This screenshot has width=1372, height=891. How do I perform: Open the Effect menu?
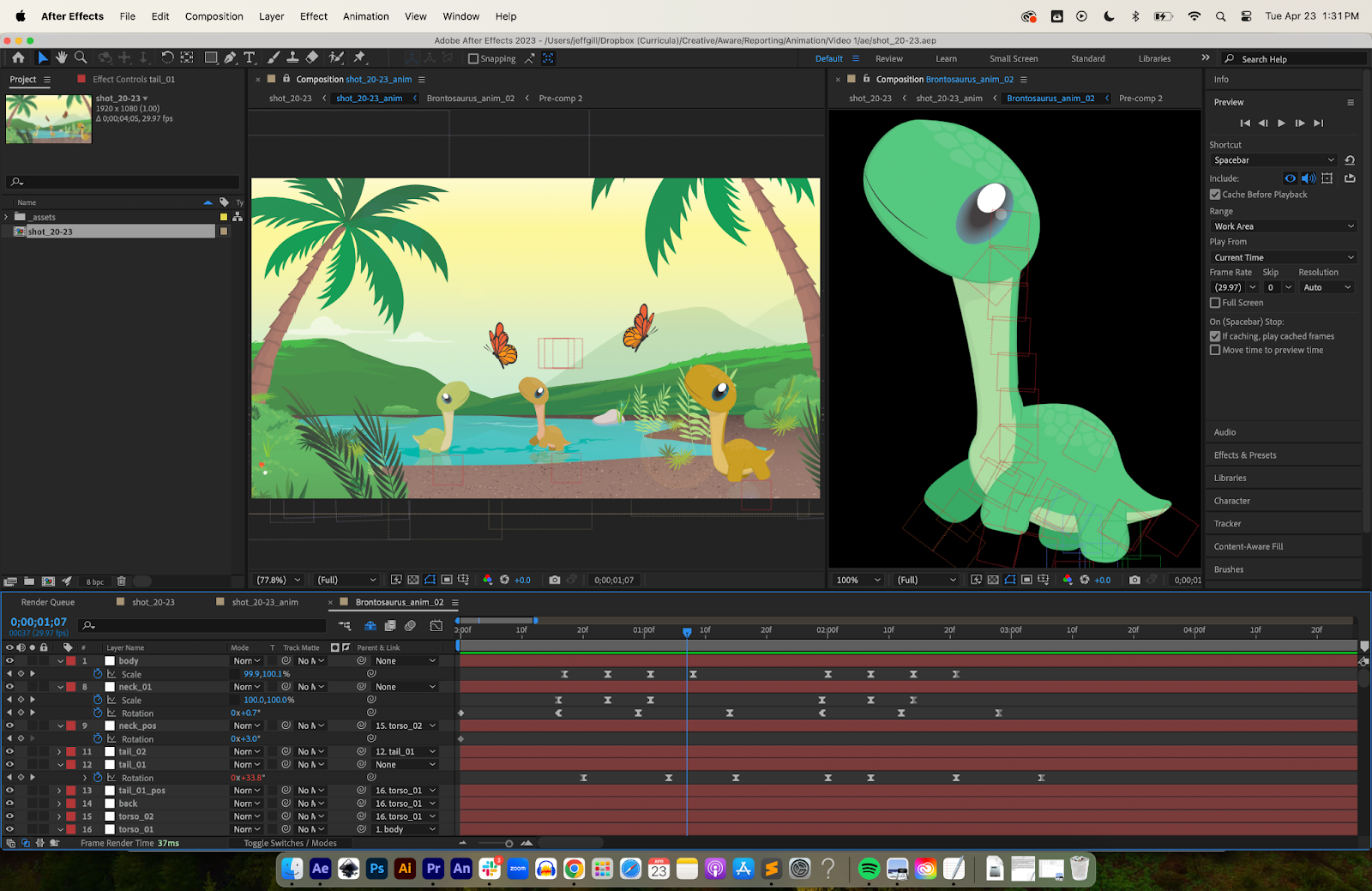pos(314,16)
